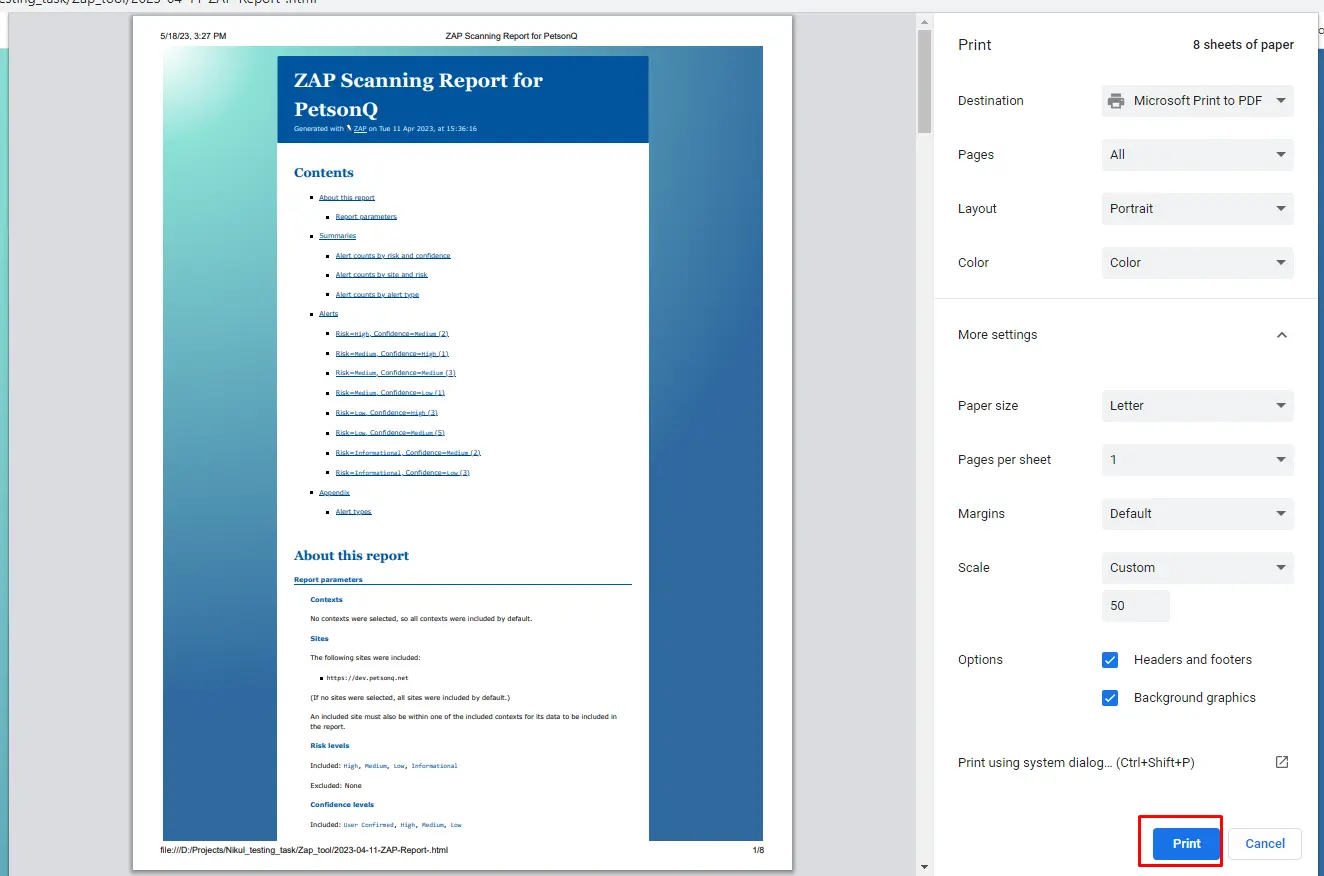Click the scale value field showing 50
Screen dimensions: 1324x876
(1135, 606)
